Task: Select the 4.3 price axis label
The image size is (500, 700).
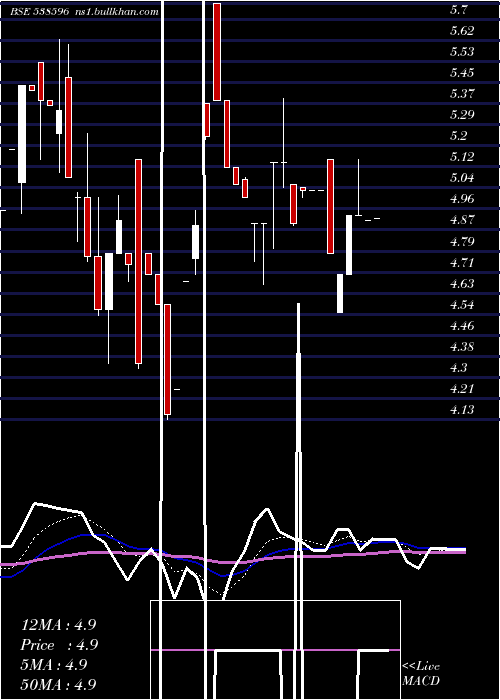Action: (x=459, y=367)
